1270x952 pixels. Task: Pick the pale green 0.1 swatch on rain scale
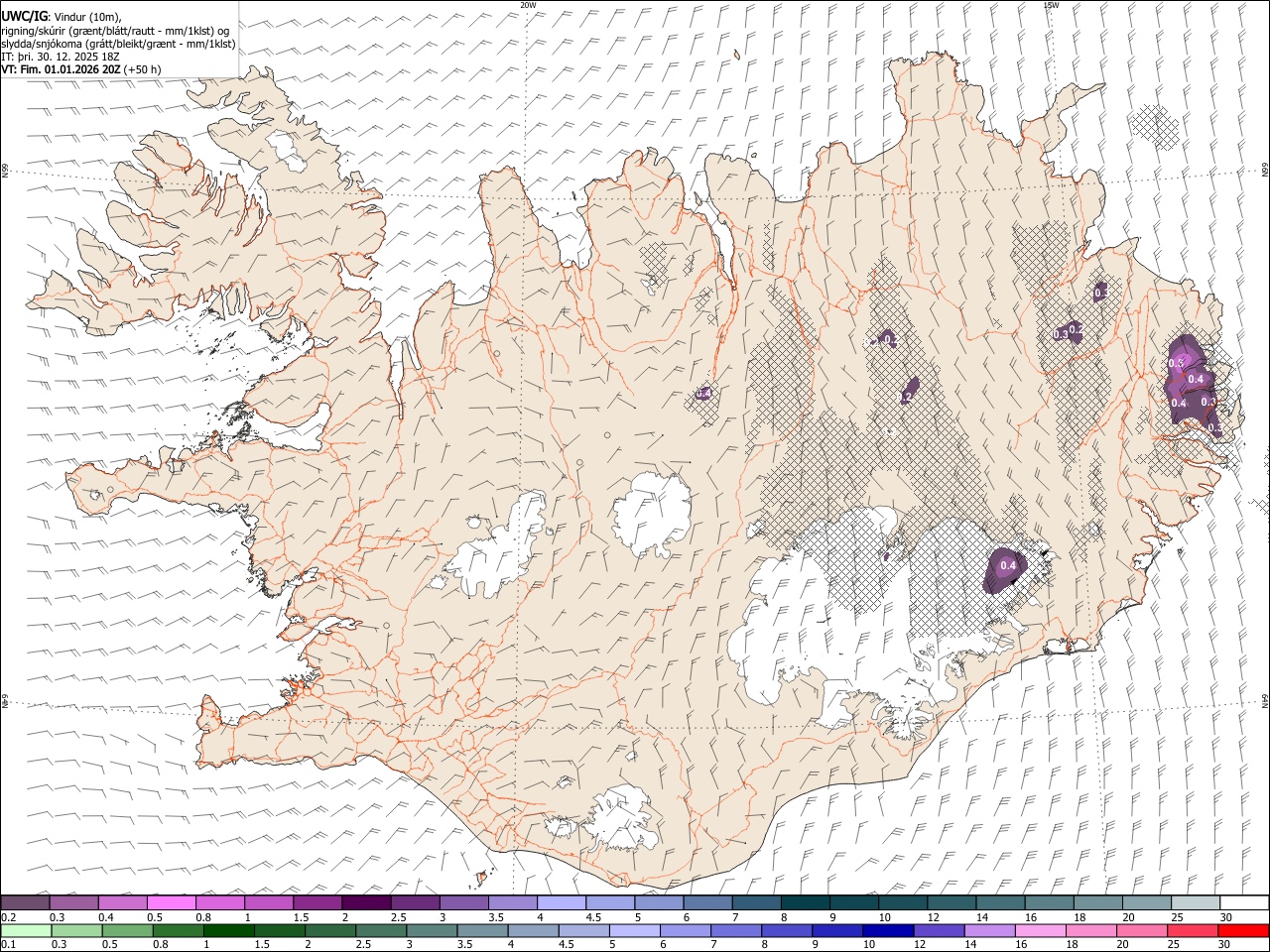tap(26, 931)
